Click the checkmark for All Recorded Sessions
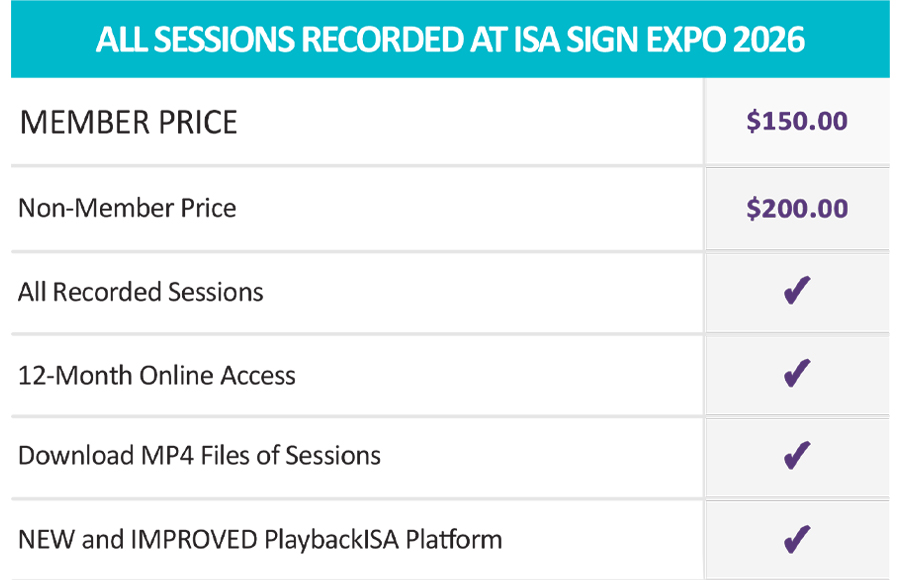 click(796, 292)
